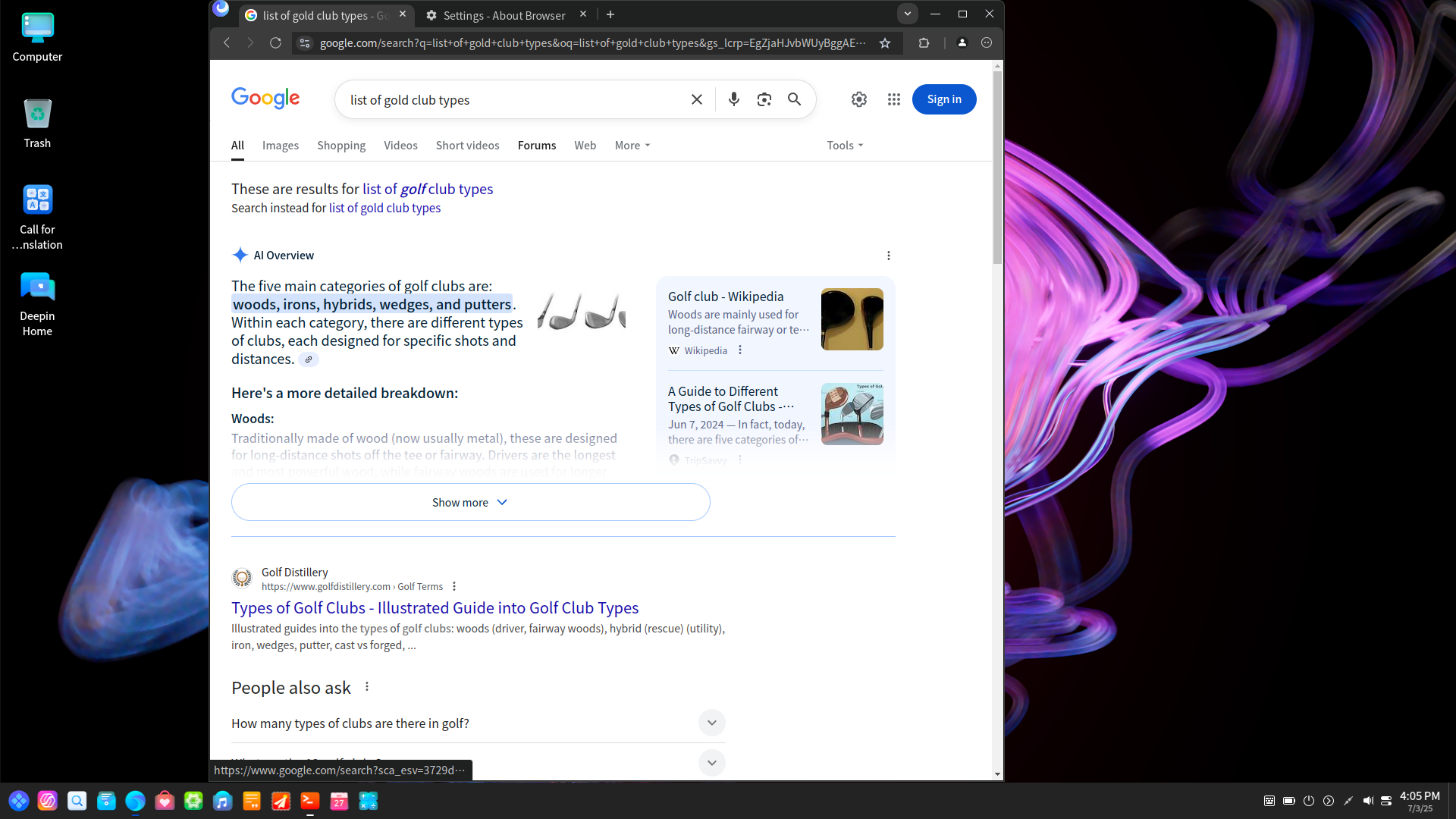Click the page vertical scrollbar thumb
This screenshot has width=1456, height=819.
996,167
